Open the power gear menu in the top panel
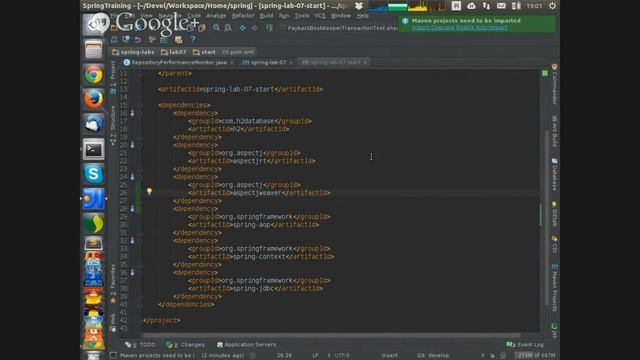 click(x=552, y=6)
